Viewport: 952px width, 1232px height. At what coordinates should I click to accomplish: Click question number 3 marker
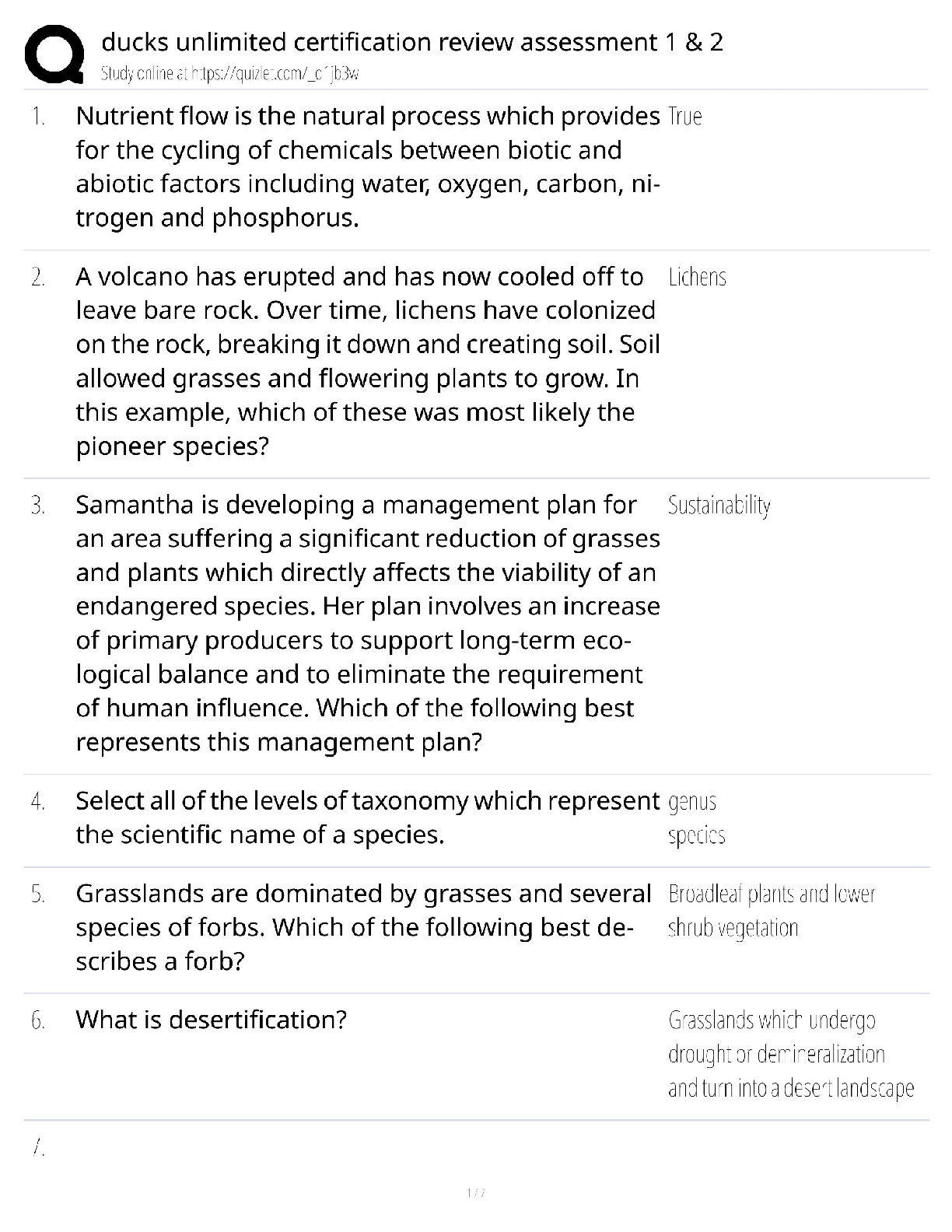(37, 506)
